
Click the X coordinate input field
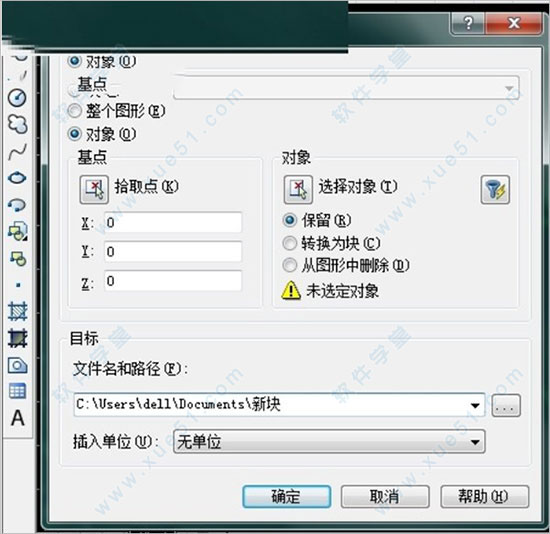click(x=173, y=222)
